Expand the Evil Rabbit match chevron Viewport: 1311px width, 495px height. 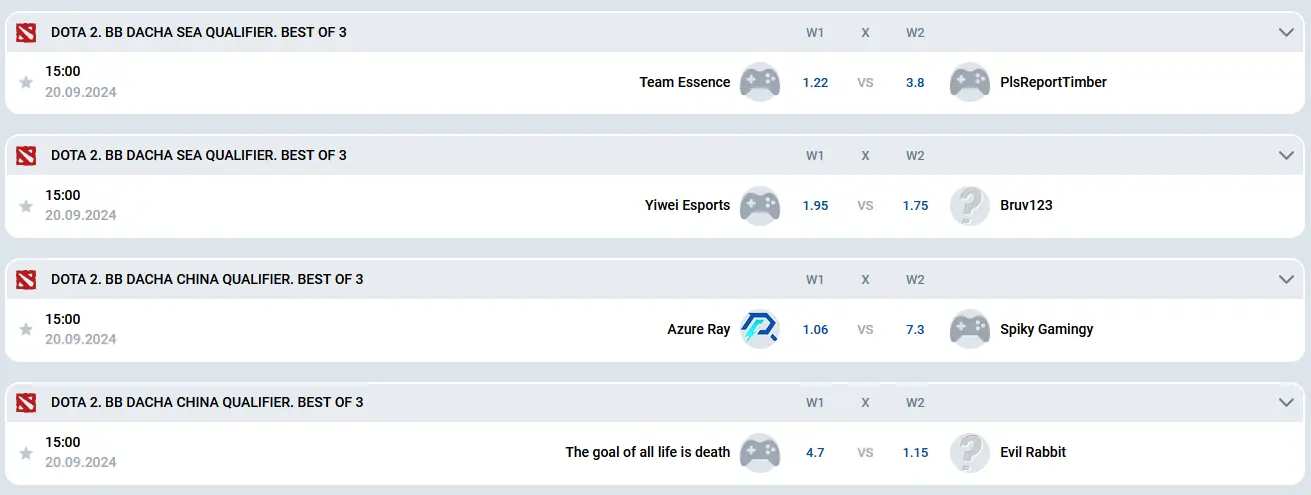coord(1287,402)
